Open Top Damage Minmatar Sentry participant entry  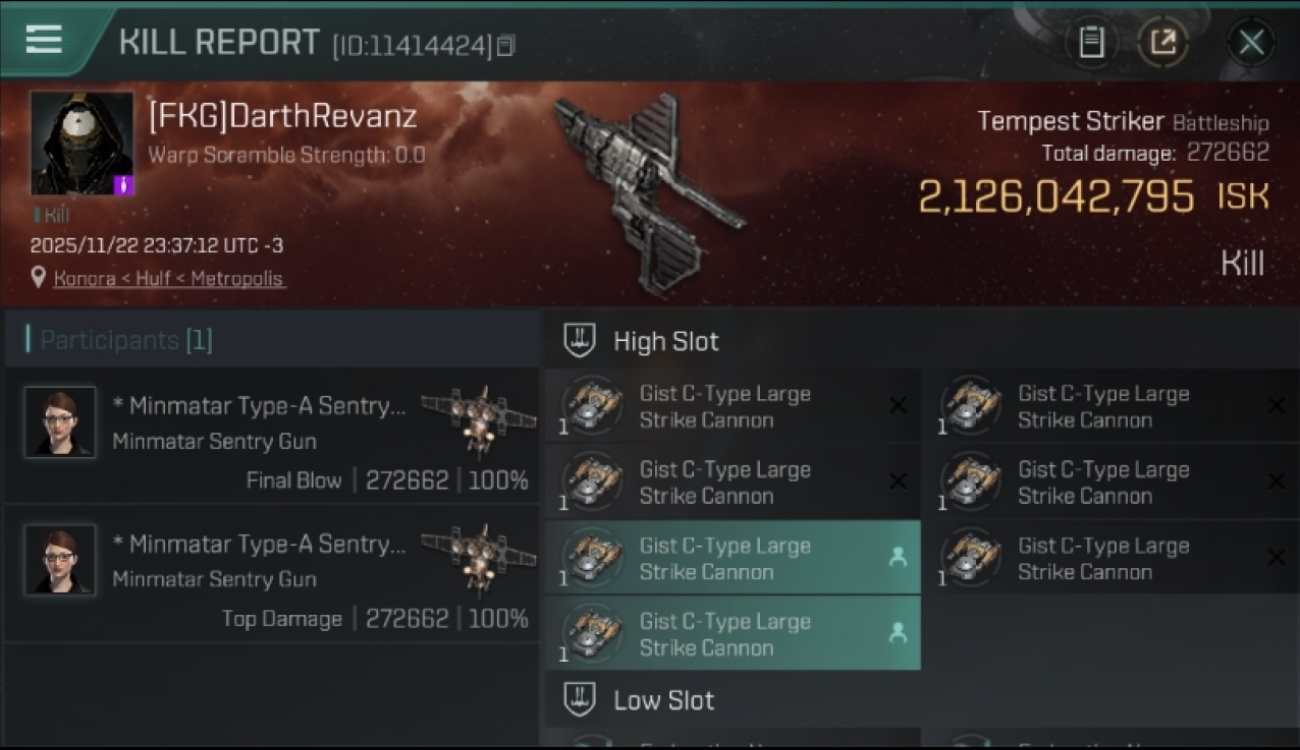pos(272,573)
